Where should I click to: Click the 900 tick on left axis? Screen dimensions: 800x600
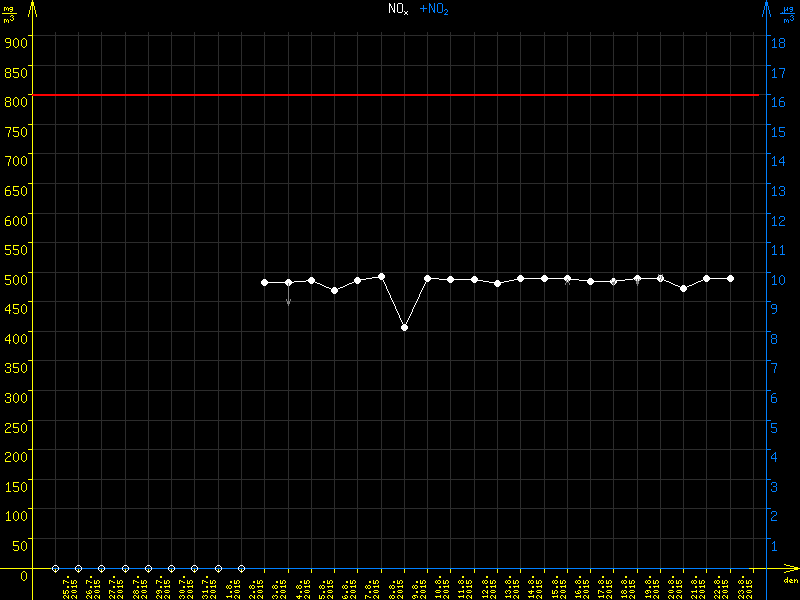click(x=14, y=42)
